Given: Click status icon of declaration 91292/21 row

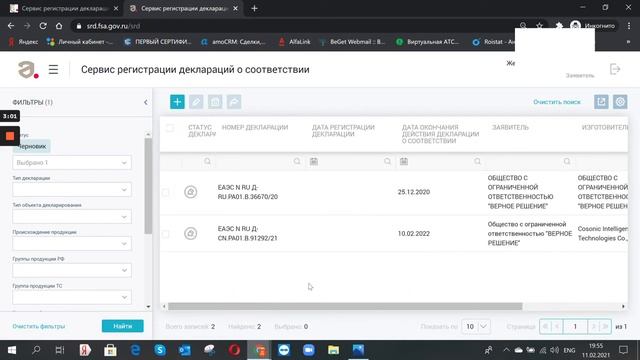Looking at the screenshot, I should pyautogui.click(x=191, y=233).
